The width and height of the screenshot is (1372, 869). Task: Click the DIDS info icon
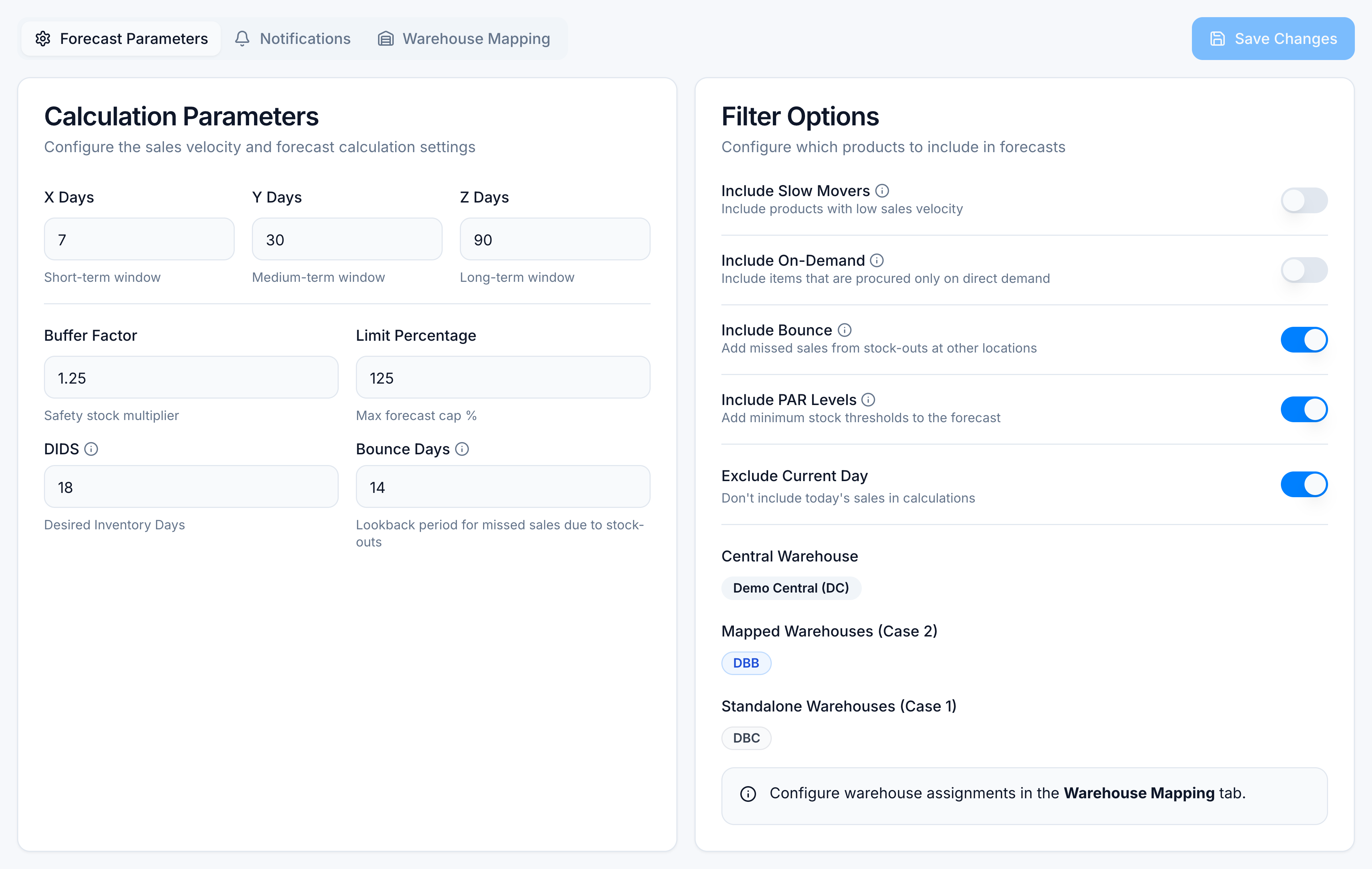click(x=91, y=449)
